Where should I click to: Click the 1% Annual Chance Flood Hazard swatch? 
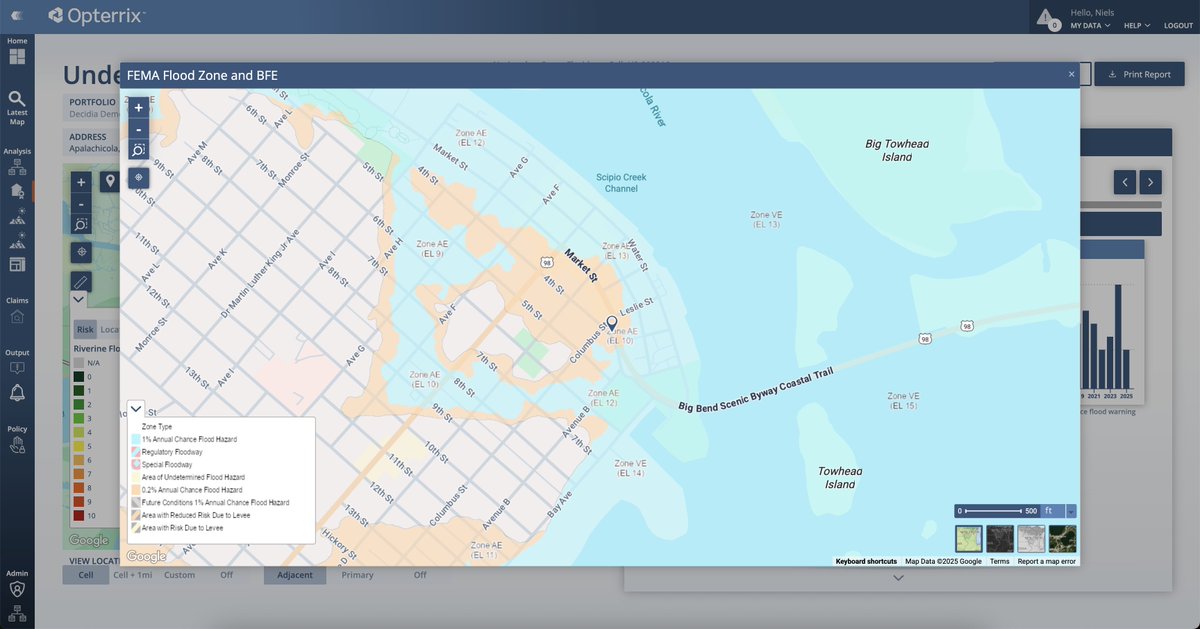(x=136, y=439)
